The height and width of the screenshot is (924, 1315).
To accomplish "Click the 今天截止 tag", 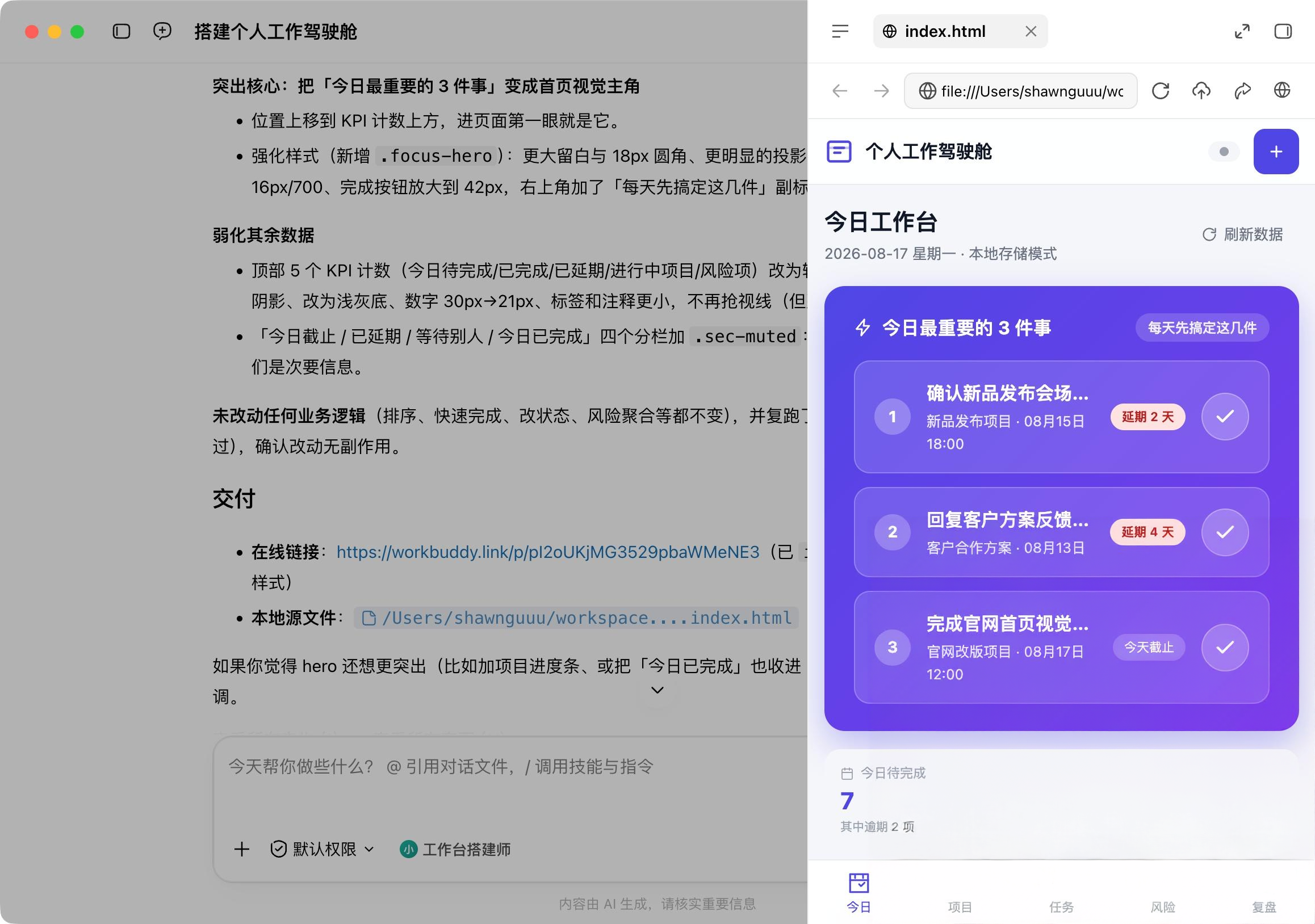I will 1148,647.
